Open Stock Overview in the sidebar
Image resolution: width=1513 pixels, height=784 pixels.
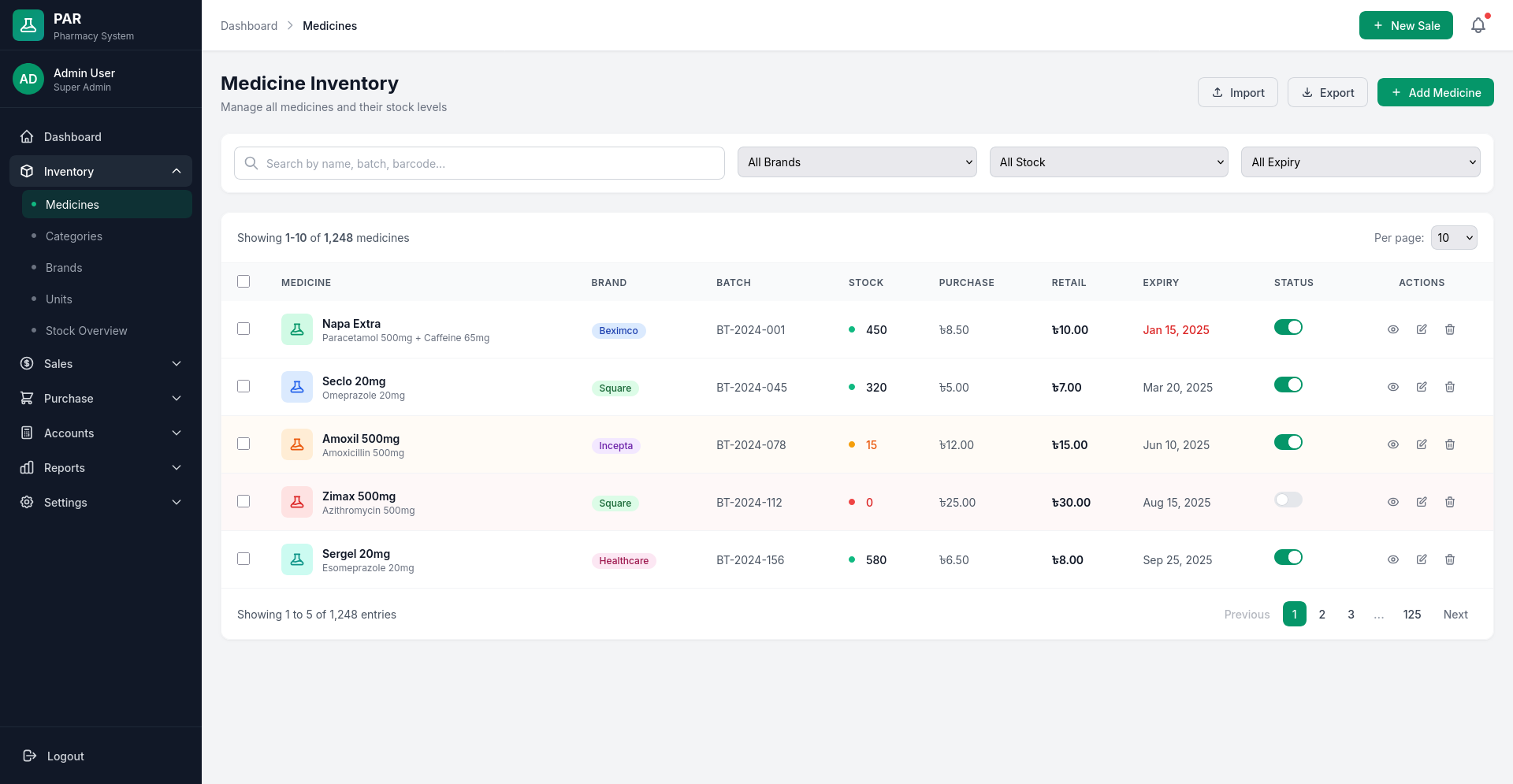(x=86, y=331)
